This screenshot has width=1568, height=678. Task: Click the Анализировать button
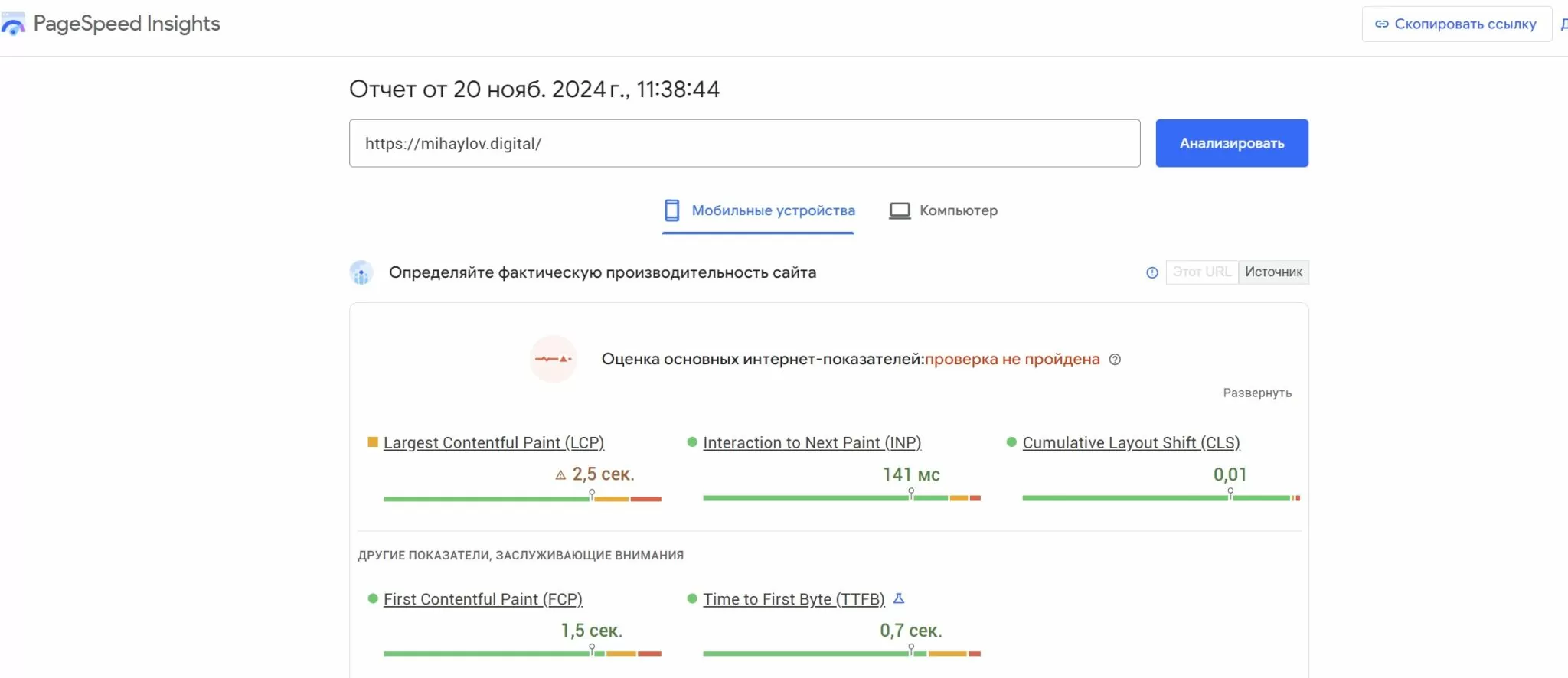pyautogui.click(x=1231, y=143)
